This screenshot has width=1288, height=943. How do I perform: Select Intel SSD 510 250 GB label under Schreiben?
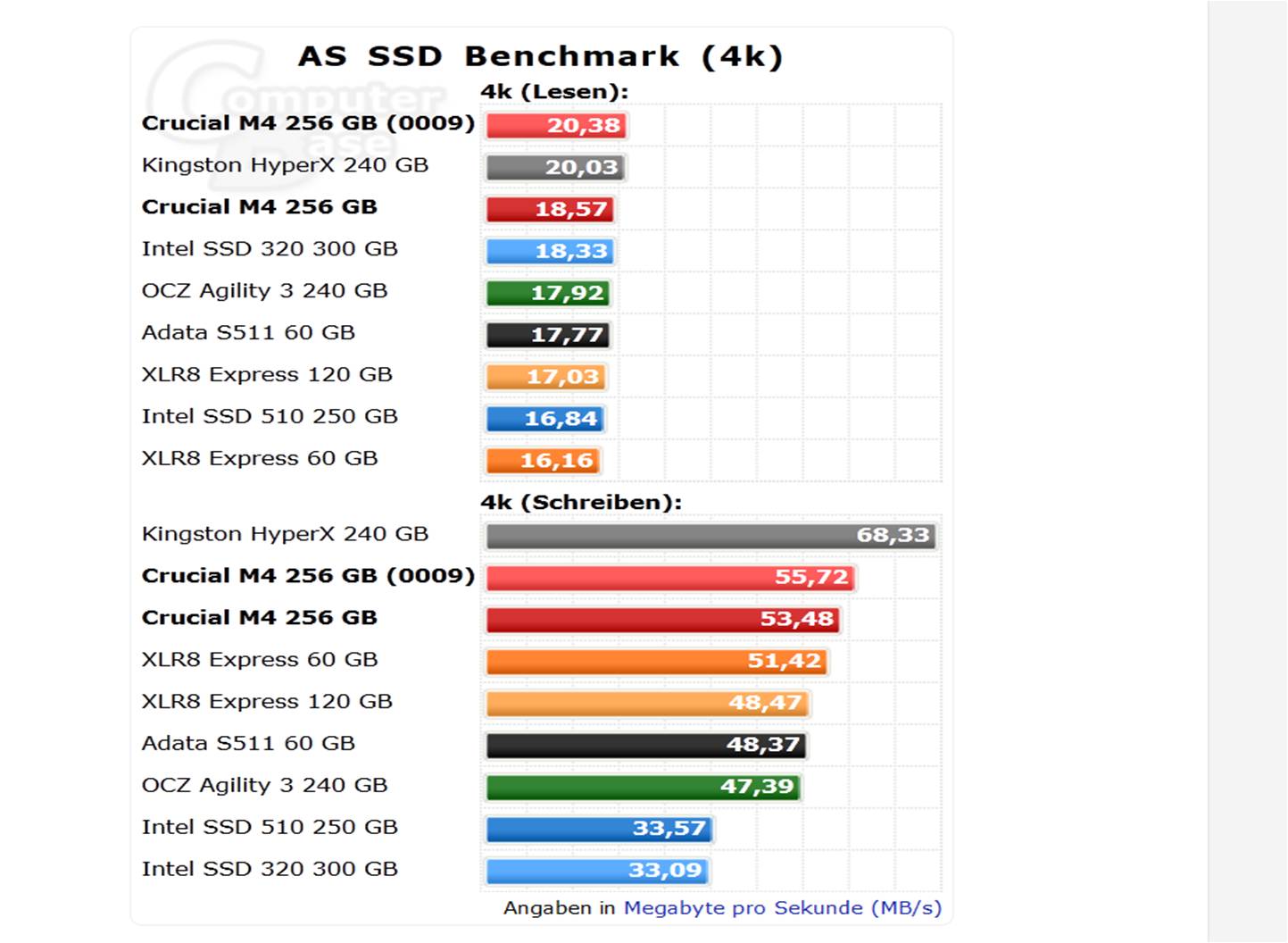(270, 829)
